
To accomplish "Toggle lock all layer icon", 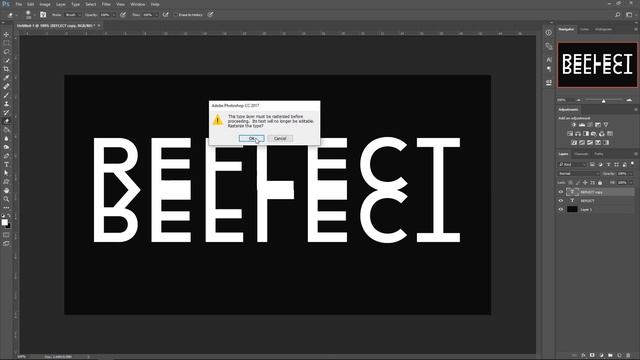I will click(600, 183).
